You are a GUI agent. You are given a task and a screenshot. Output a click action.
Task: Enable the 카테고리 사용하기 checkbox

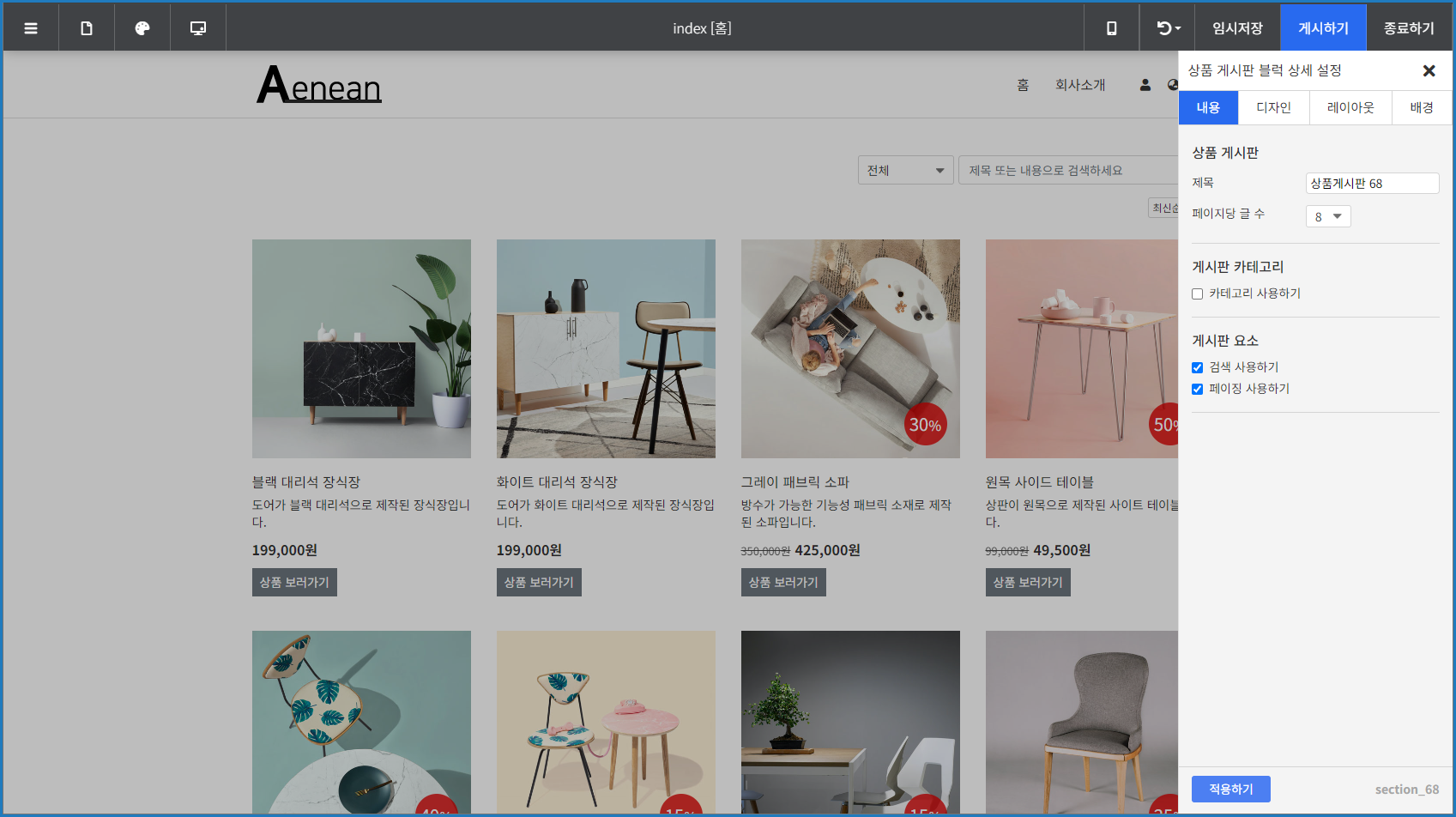point(1198,294)
